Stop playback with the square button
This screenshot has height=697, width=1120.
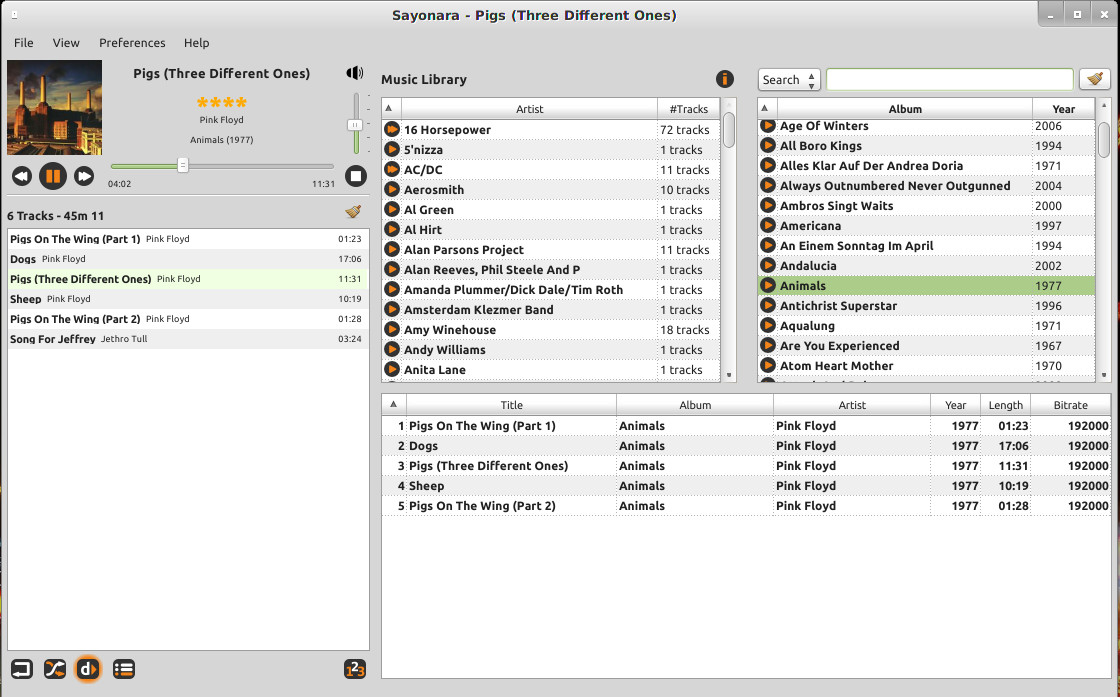click(x=356, y=176)
